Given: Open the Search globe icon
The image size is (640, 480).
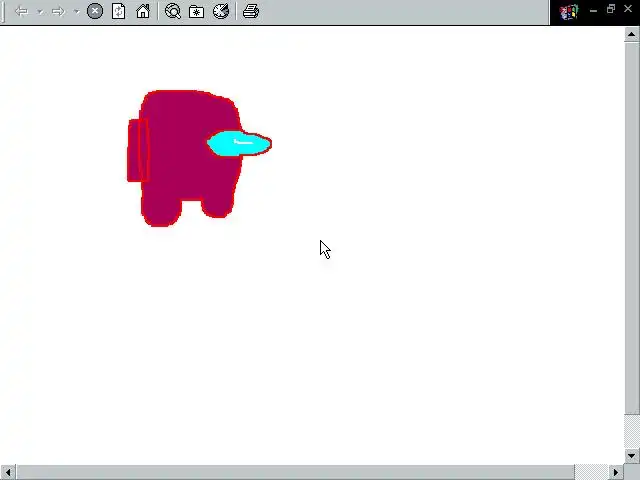Looking at the screenshot, I should coord(173,11).
